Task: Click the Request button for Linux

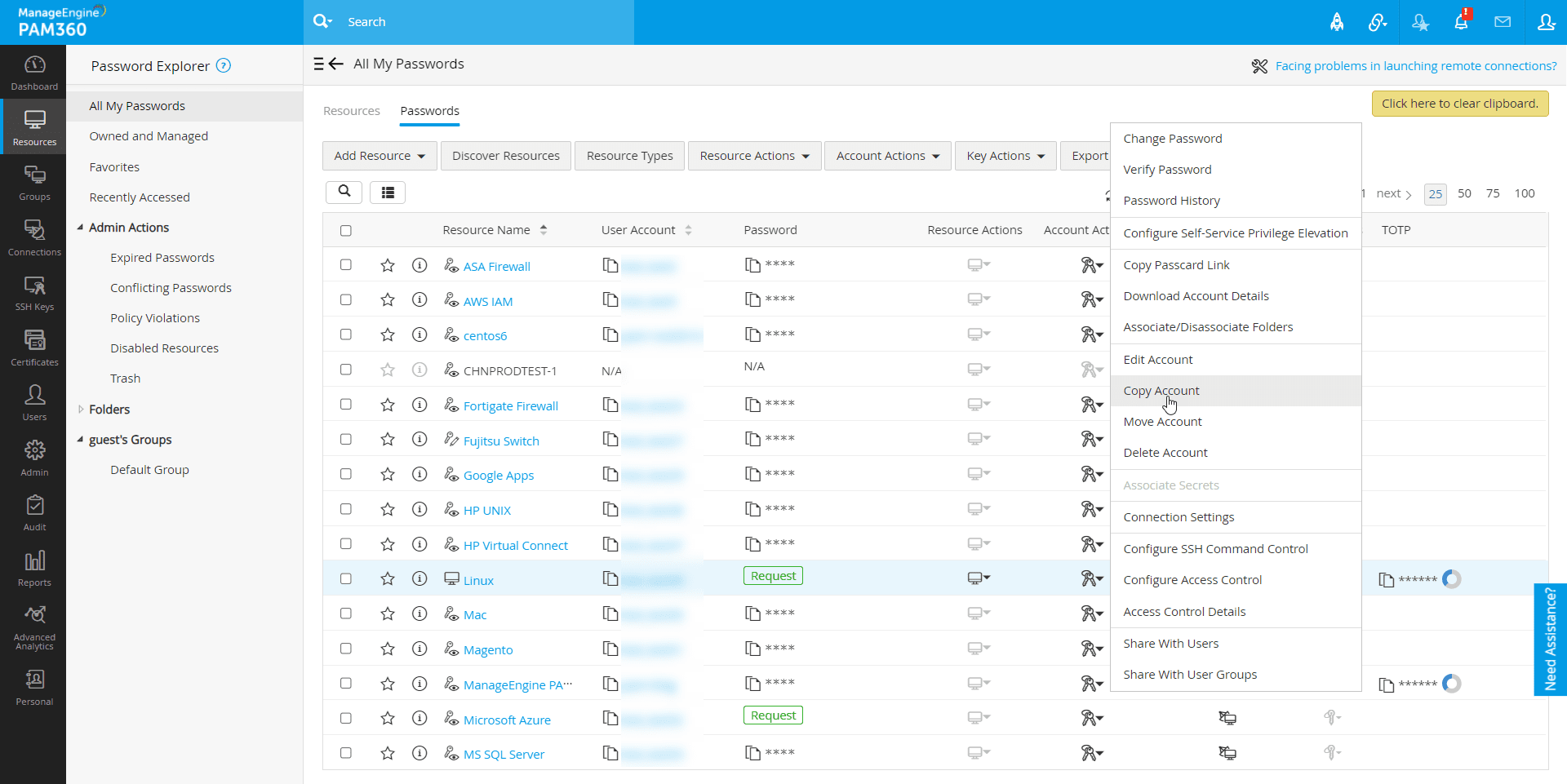Action: (773, 576)
